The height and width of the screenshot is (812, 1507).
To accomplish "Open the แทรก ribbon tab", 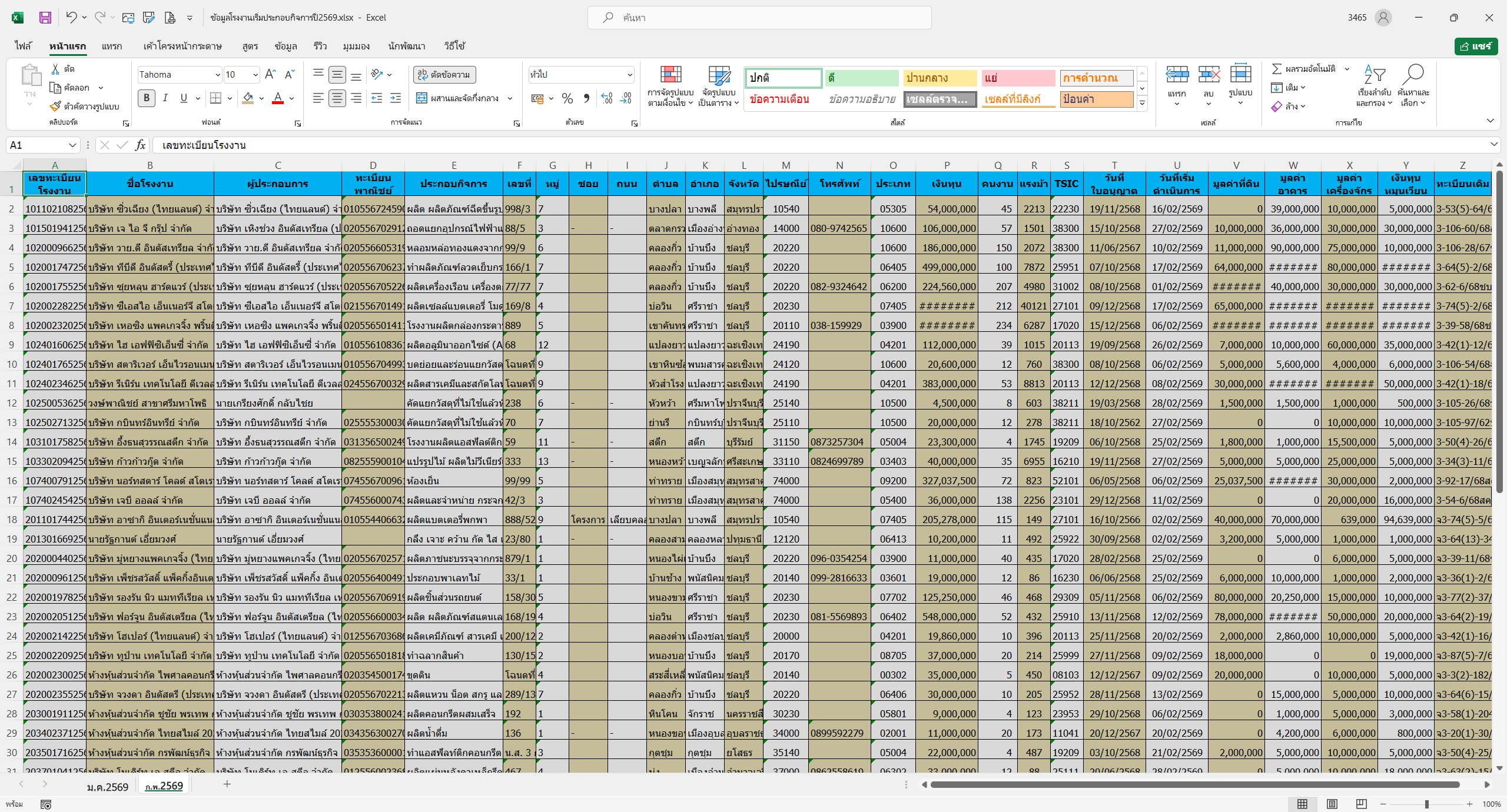I will coord(111,46).
